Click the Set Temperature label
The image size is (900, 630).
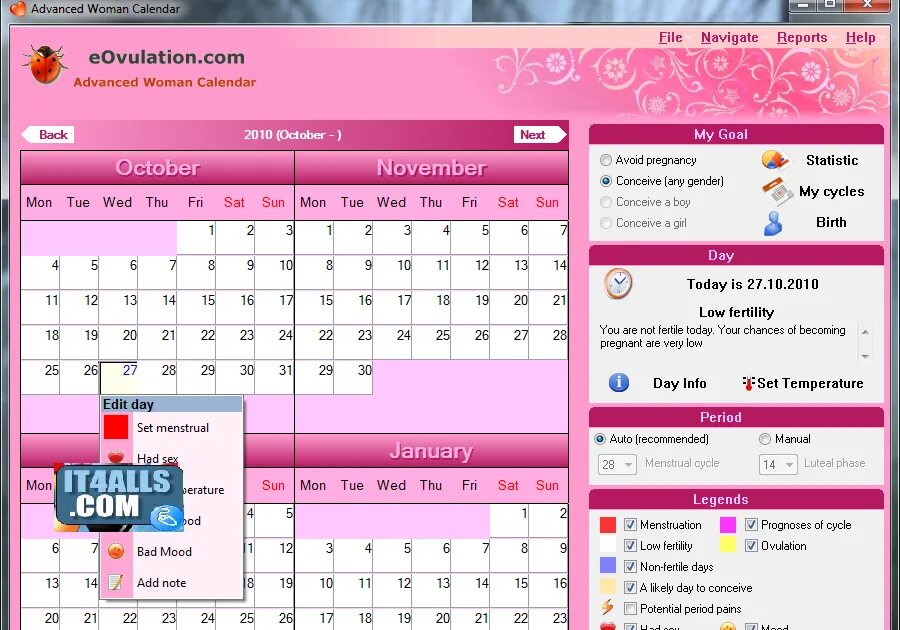tap(810, 383)
